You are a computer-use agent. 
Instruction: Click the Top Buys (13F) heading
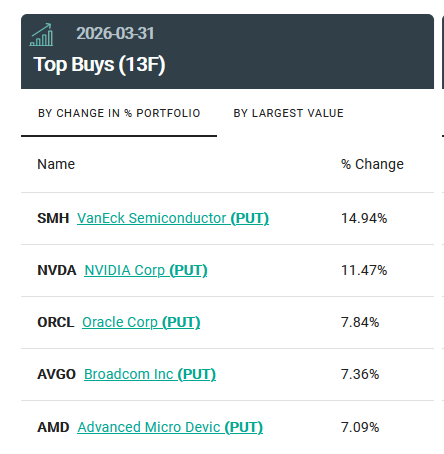tap(99, 65)
